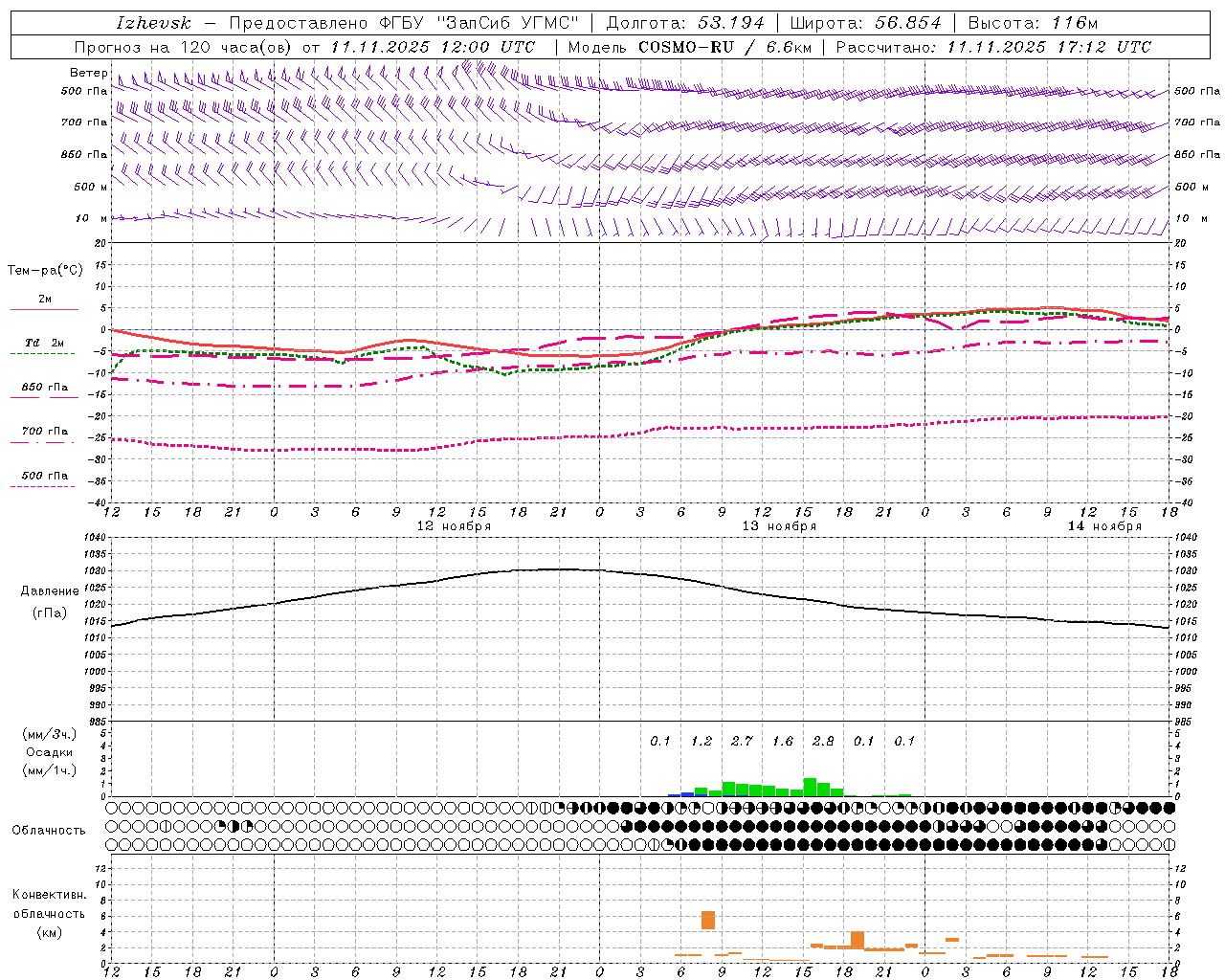The height and width of the screenshot is (980, 1225).
Task: Select the 10 м wind level label at left
Action: (x=92, y=218)
